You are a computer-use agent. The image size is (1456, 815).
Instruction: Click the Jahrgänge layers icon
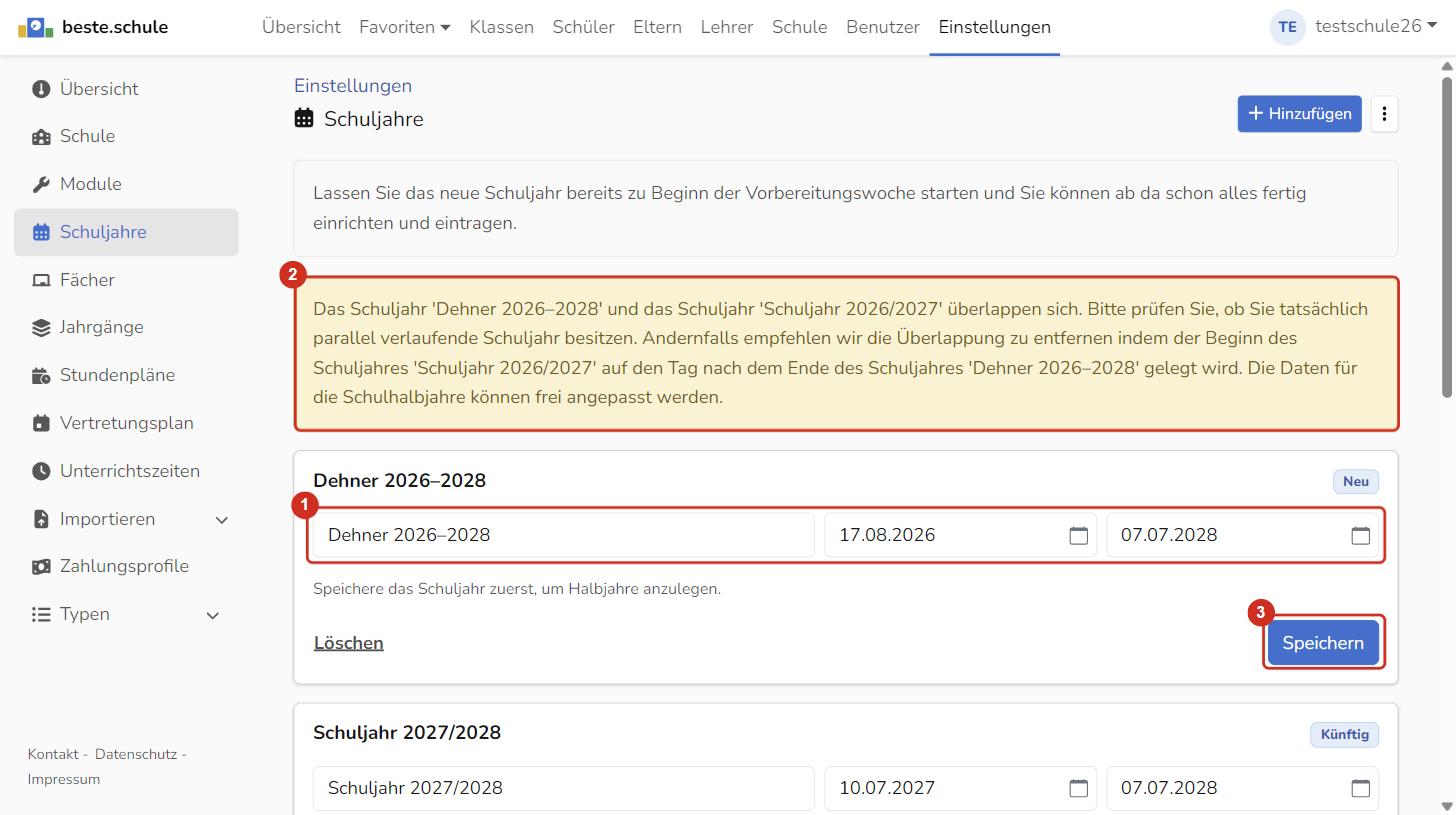pos(41,328)
